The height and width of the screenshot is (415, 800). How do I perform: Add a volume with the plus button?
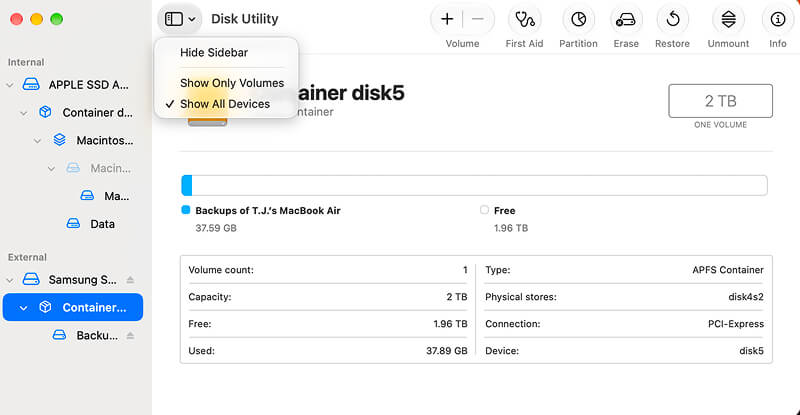(x=447, y=19)
